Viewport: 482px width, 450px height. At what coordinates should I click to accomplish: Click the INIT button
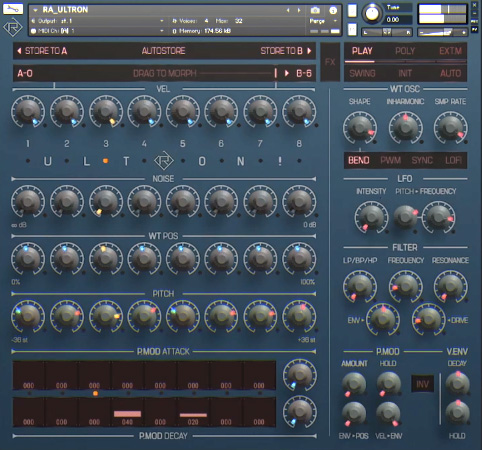click(405, 73)
